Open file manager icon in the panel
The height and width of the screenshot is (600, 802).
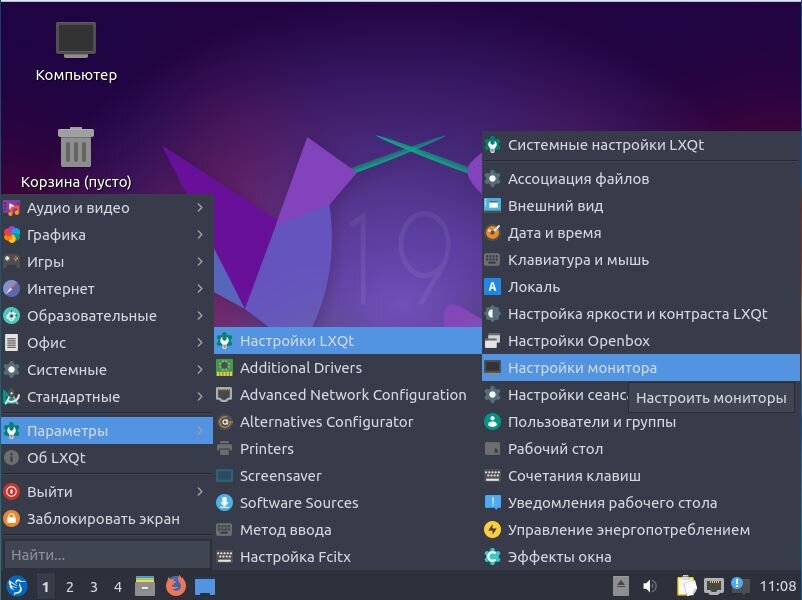pyautogui.click(x=145, y=586)
